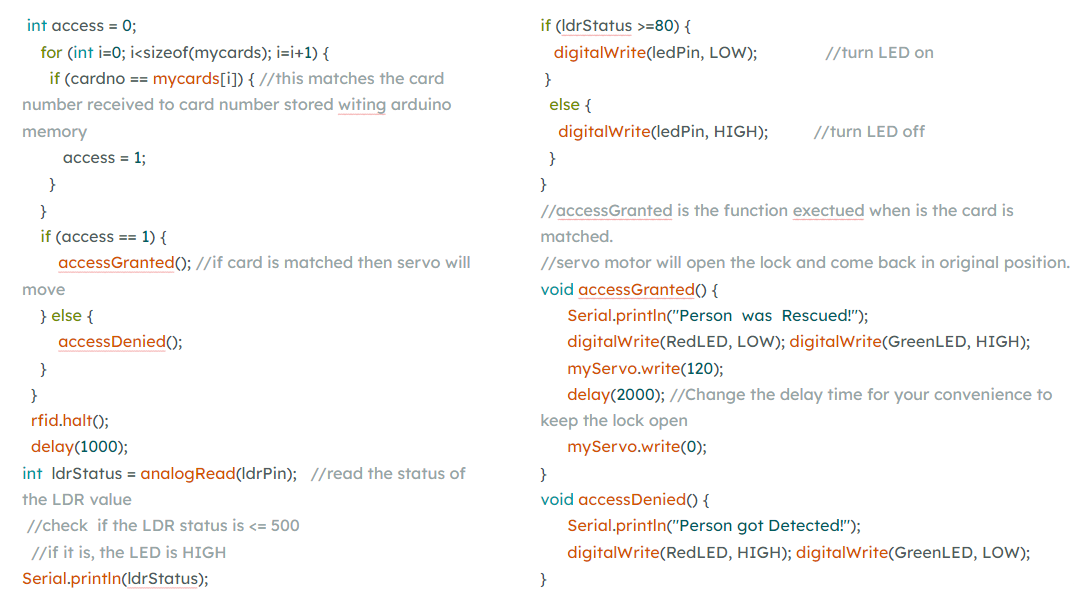Click the myServo.write(0); line
The width and height of the screenshot is (1077, 603).
tap(637, 447)
